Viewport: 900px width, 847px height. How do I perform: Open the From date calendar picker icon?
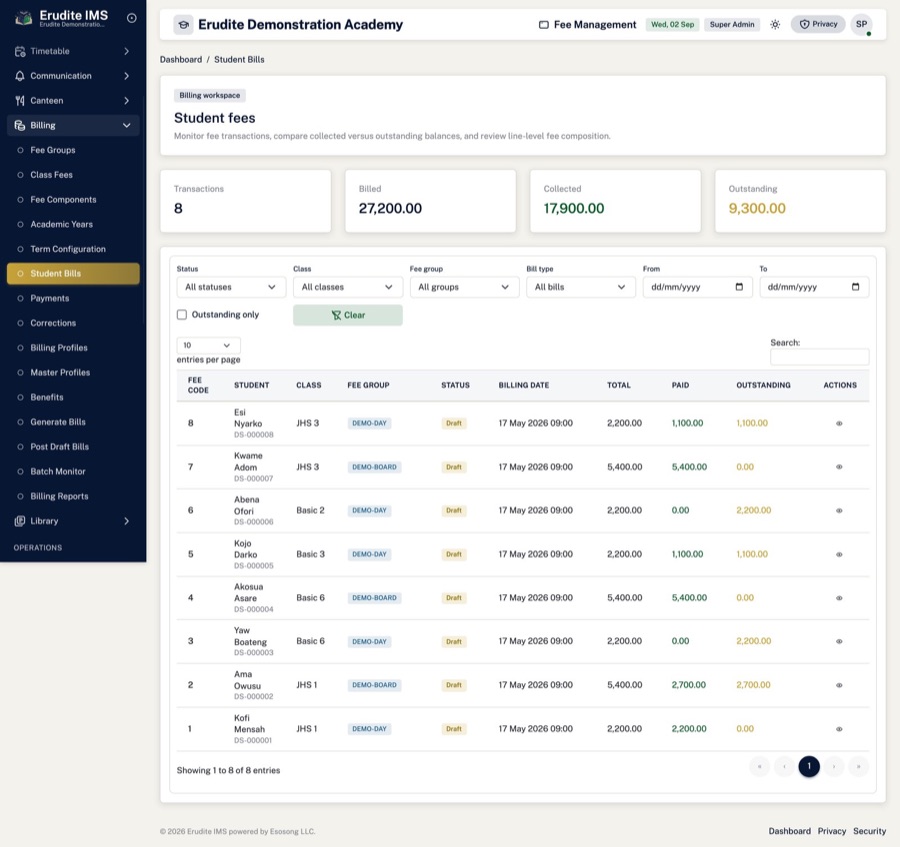pyautogui.click(x=739, y=287)
